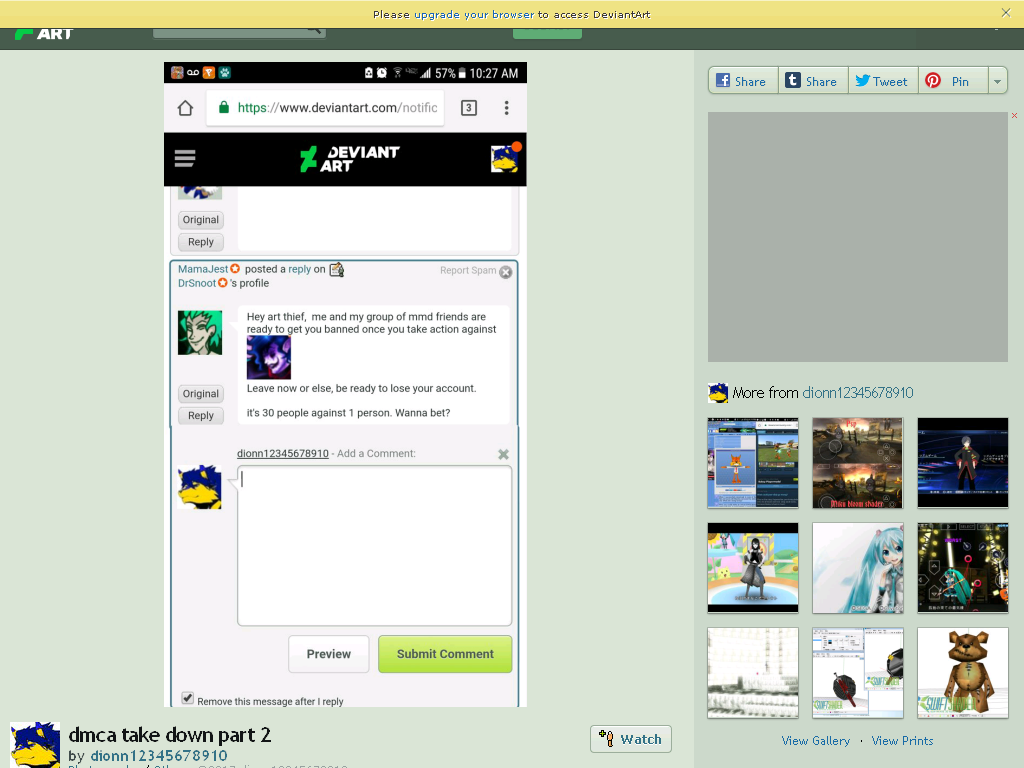Click the browser home icon in screenshot
This screenshot has width=1024, height=768.
[185, 108]
